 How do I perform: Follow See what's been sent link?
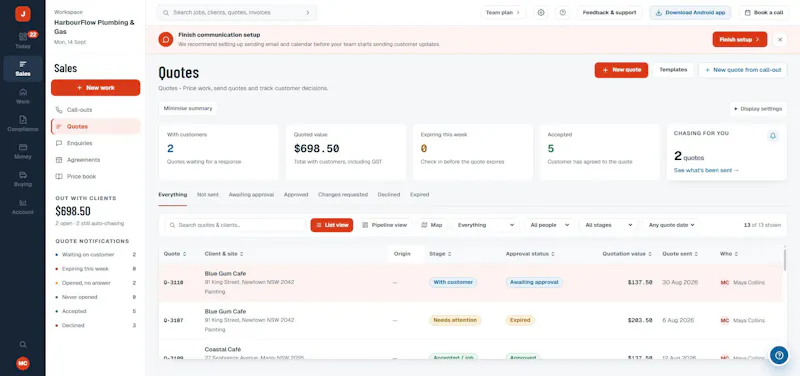[706, 170]
